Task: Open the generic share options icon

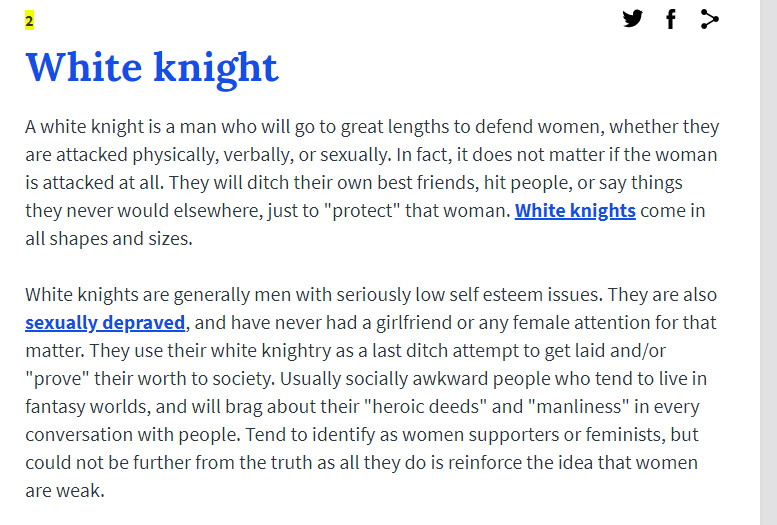Action: point(709,18)
